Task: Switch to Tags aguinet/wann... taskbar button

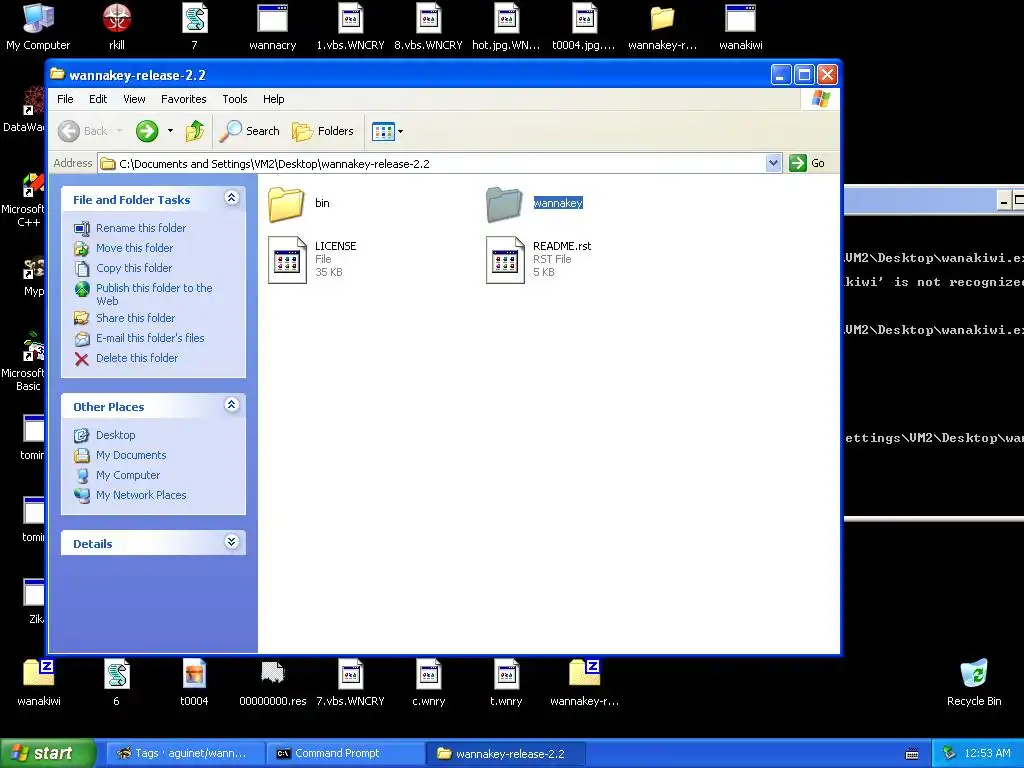Action: coord(185,753)
